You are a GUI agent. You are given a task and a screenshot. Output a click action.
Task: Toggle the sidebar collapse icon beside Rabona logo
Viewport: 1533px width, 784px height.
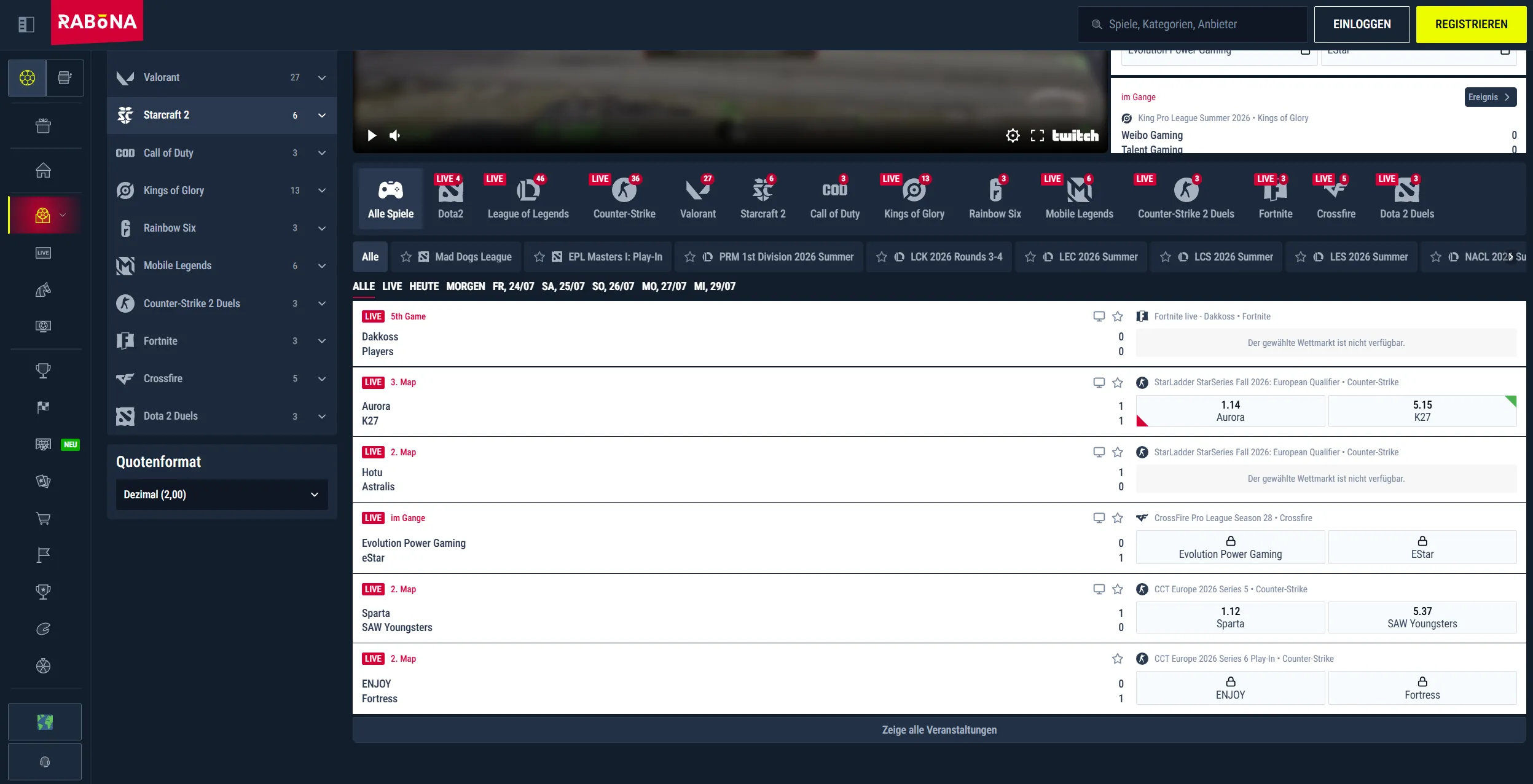pyautogui.click(x=26, y=25)
